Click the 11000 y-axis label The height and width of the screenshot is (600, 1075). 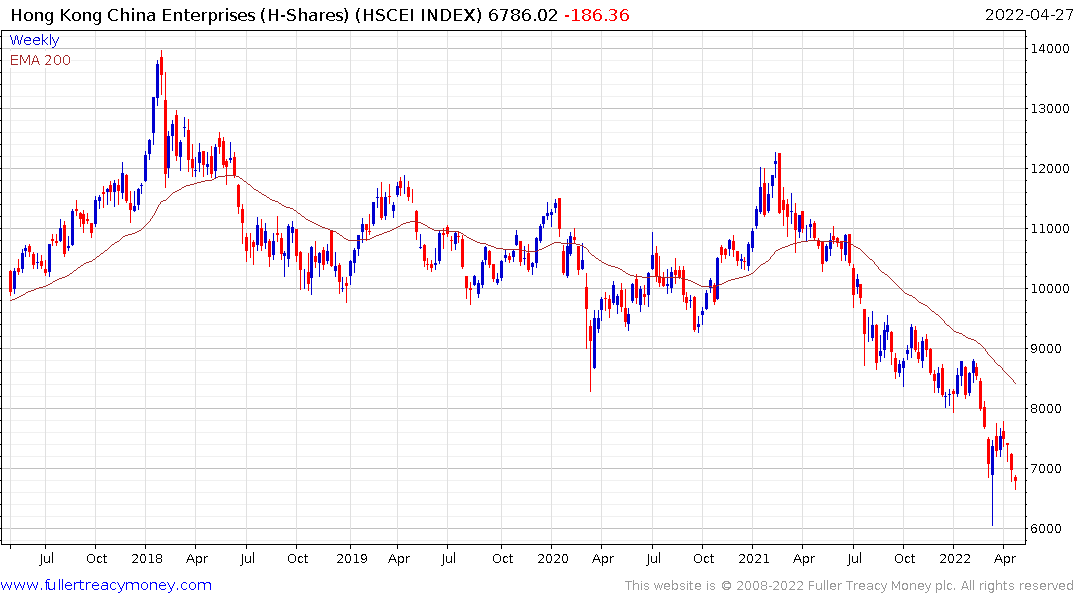(x=1050, y=228)
